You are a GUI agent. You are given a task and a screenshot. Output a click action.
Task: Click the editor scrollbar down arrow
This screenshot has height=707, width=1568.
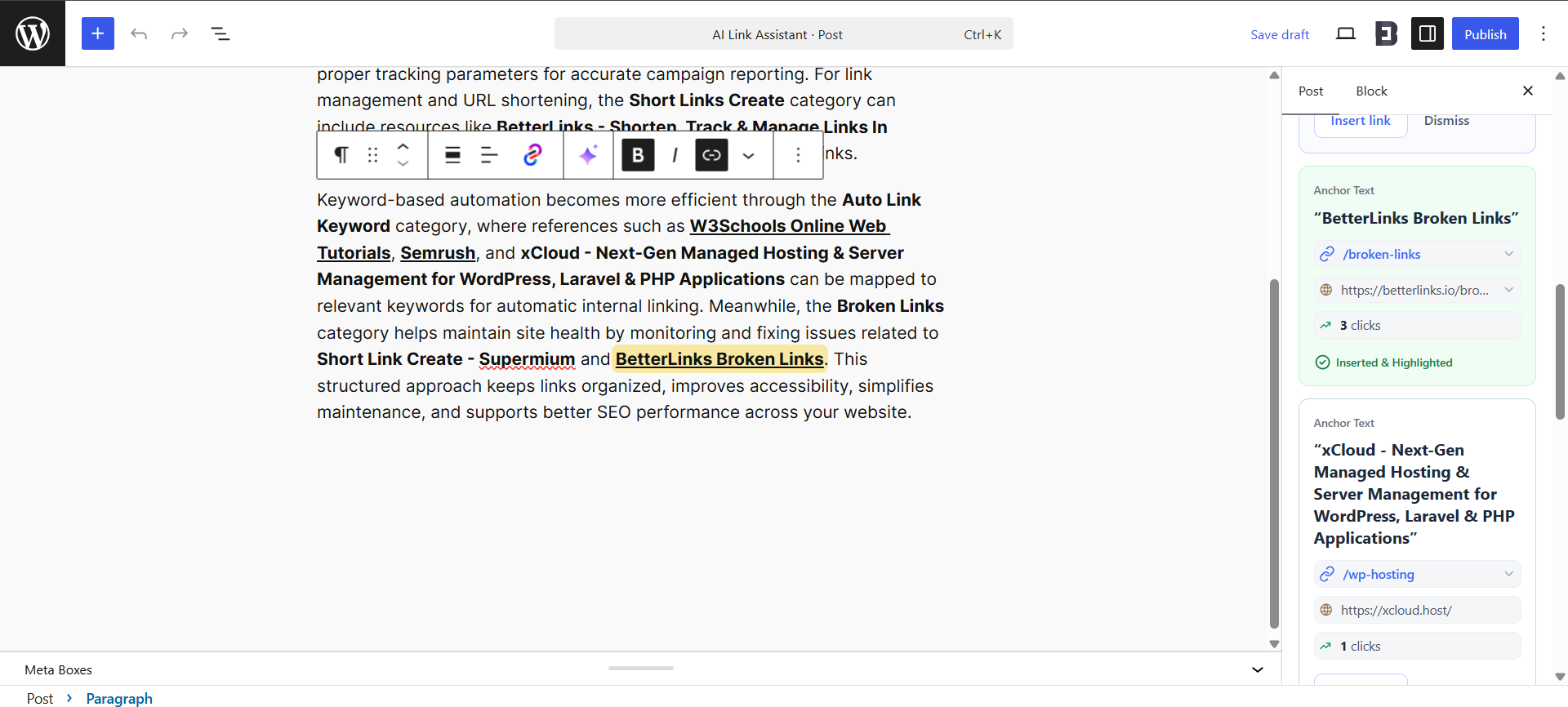pyautogui.click(x=1274, y=644)
